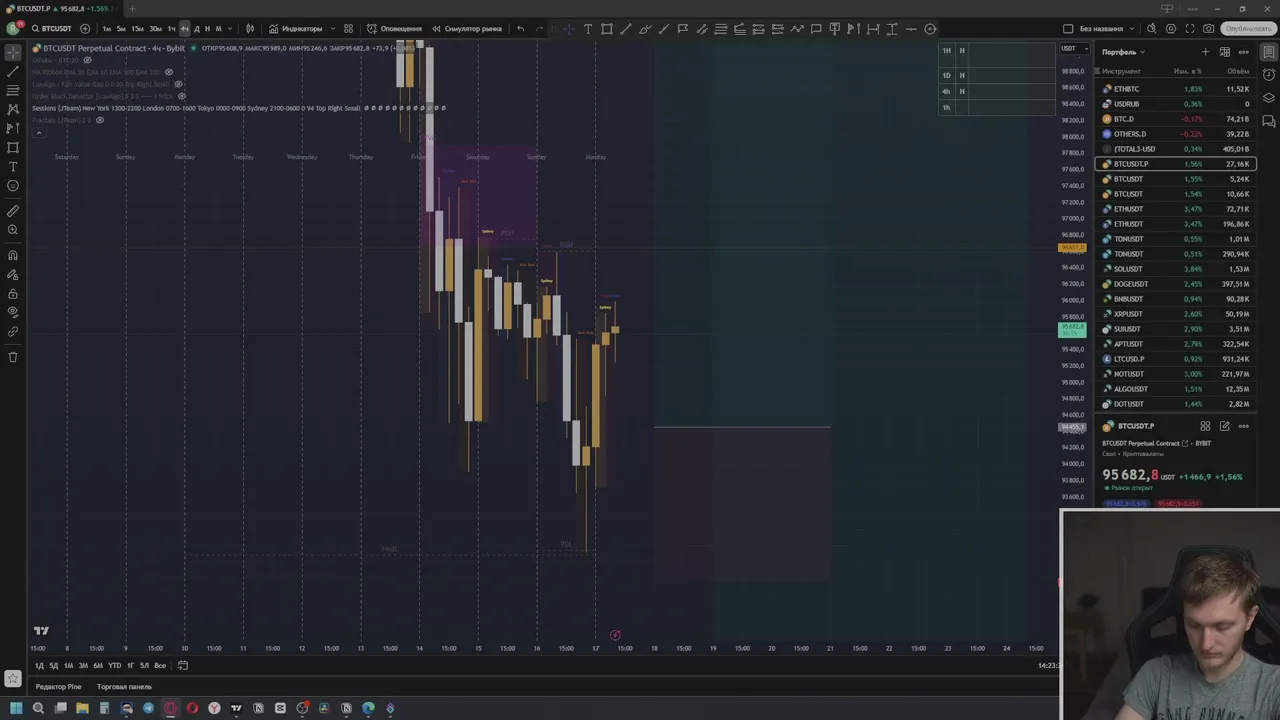
Task: Click the Опубликовать publish button
Action: [1249, 29]
